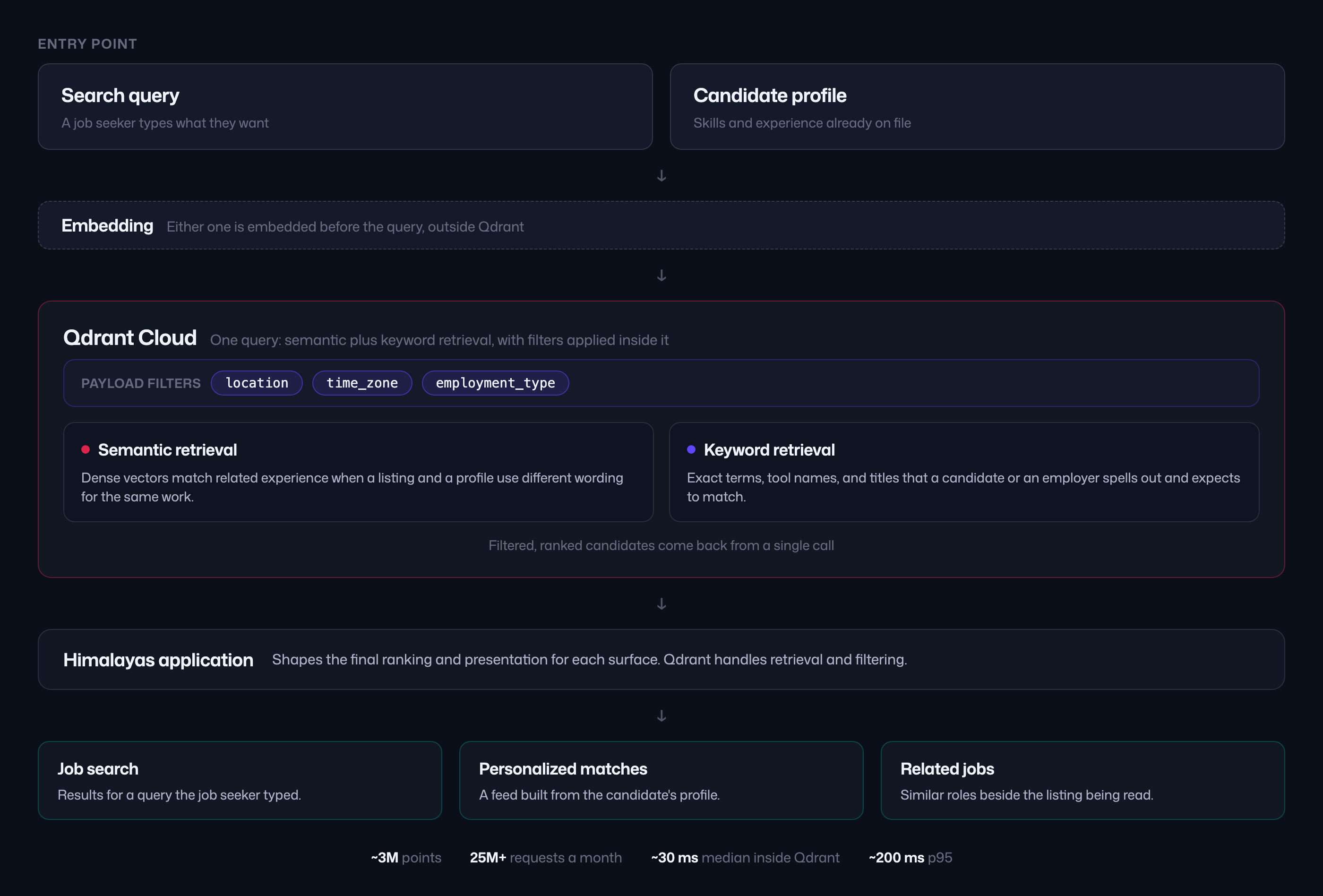Click 'Similar roles beside the listing' text

[x=1026, y=795]
